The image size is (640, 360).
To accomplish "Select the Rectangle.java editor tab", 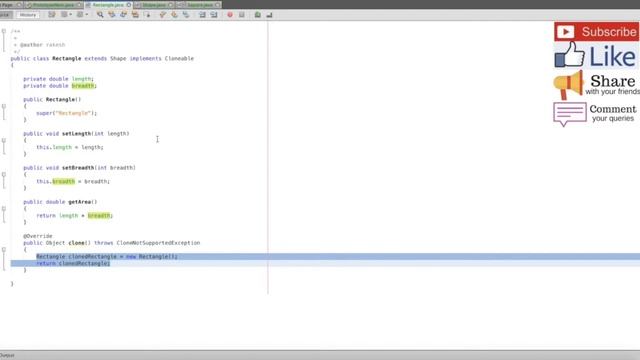I will pyautogui.click(x=107, y=5).
